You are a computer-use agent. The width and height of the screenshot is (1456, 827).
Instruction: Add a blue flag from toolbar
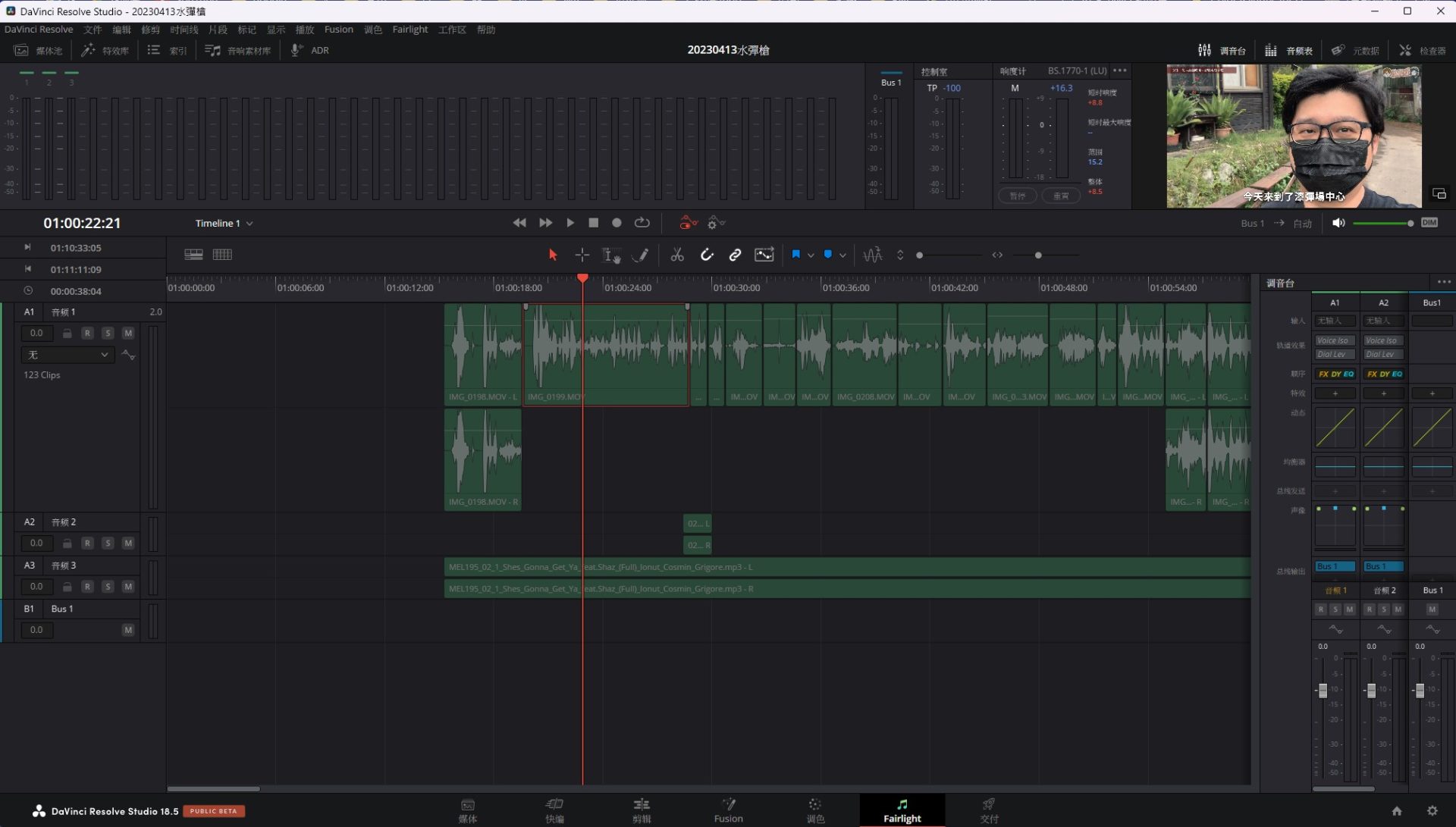(x=795, y=255)
